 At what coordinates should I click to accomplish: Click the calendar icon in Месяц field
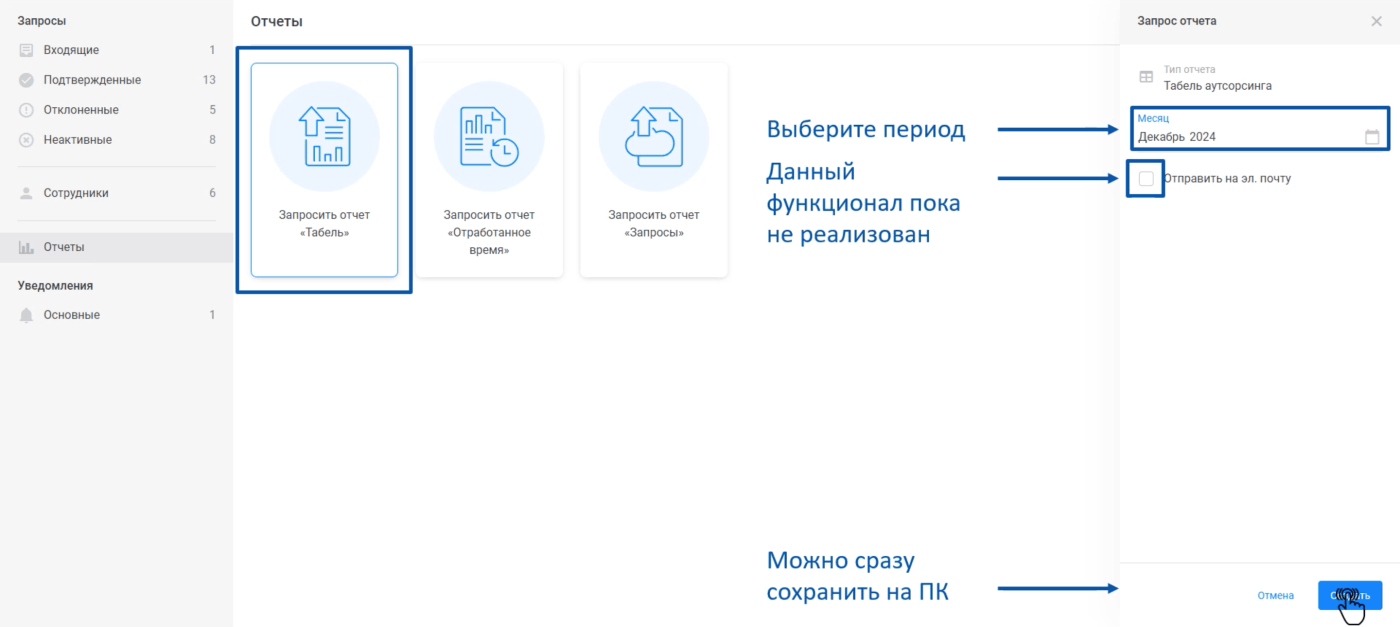click(x=1372, y=137)
